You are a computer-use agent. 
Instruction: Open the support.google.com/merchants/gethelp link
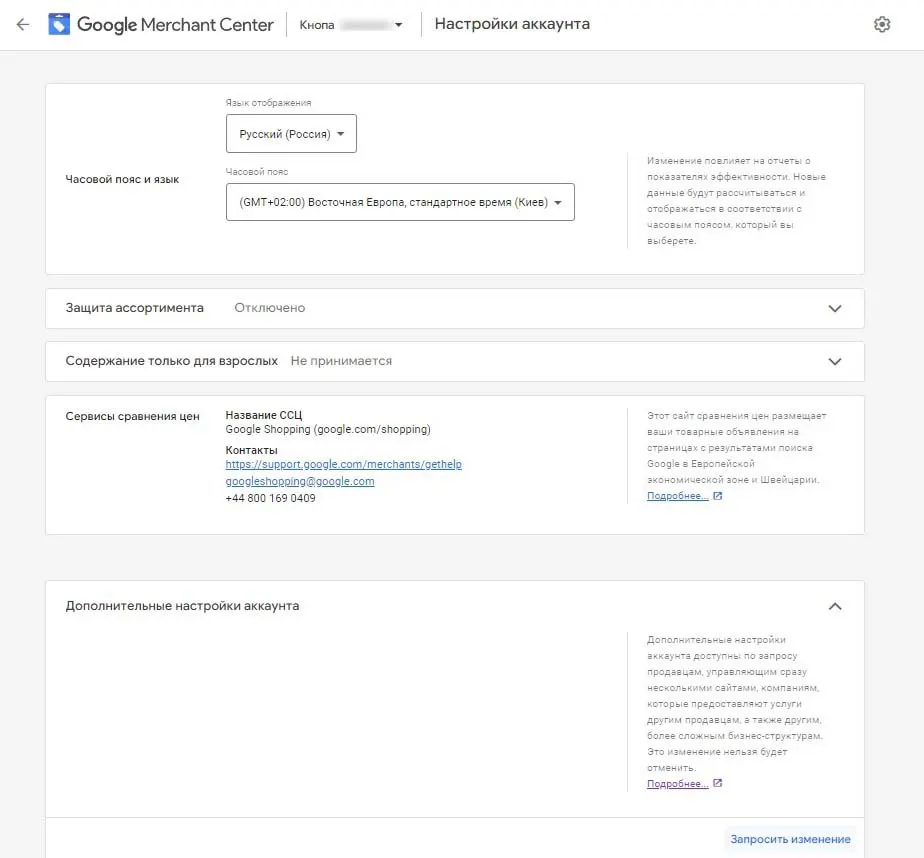coord(344,464)
